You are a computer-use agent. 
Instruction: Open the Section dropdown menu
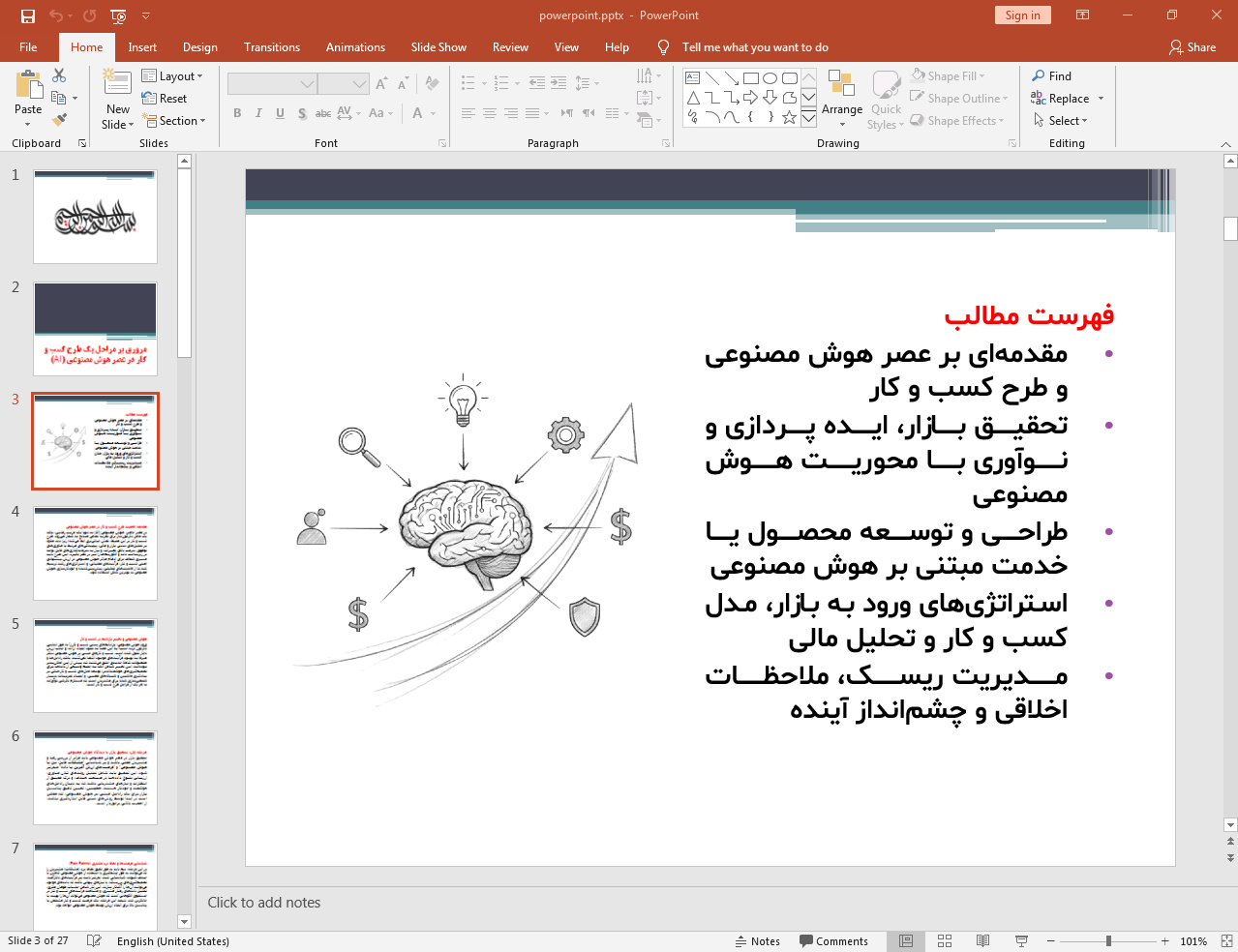coord(174,121)
